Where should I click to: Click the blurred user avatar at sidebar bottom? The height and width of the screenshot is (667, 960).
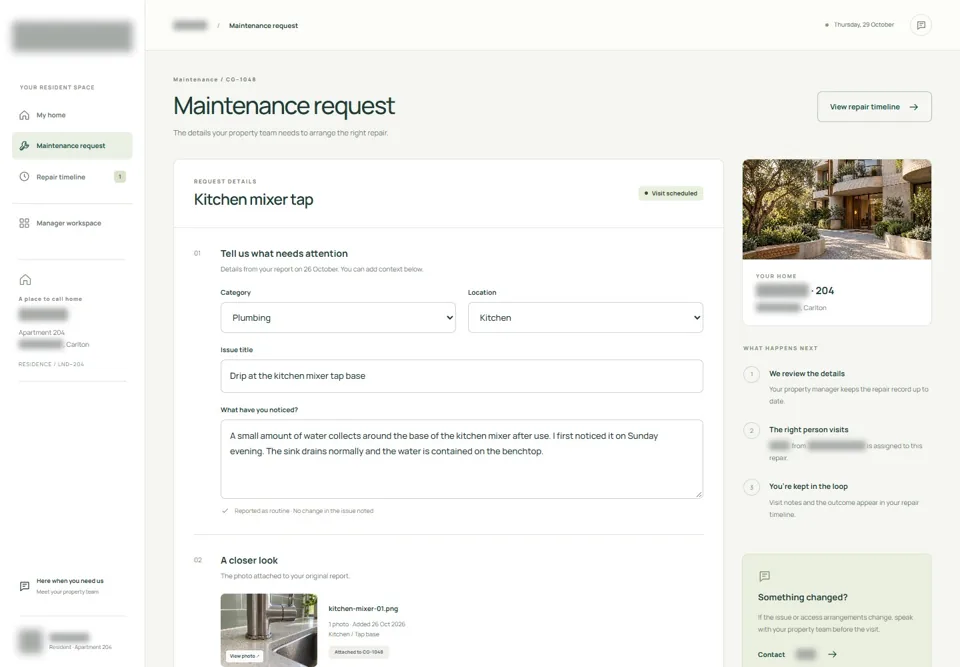tap(31, 641)
